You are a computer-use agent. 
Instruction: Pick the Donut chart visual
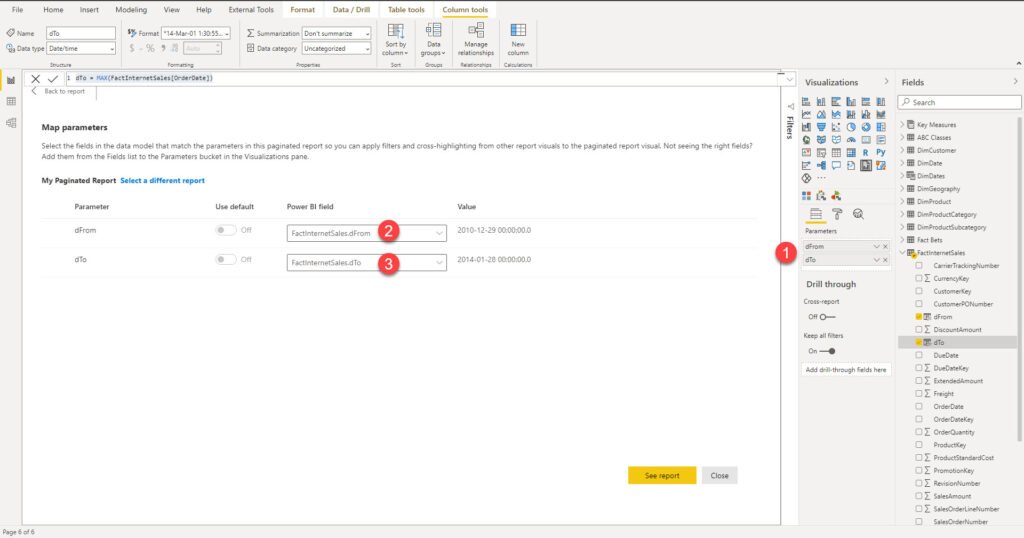click(x=866, y=127)
